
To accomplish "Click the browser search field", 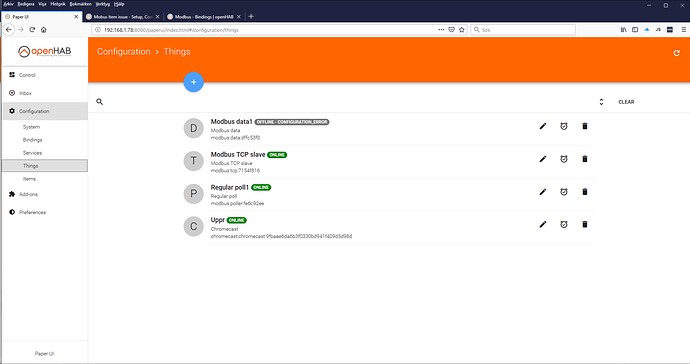I will pyautogui.click(x=523, y=29).
